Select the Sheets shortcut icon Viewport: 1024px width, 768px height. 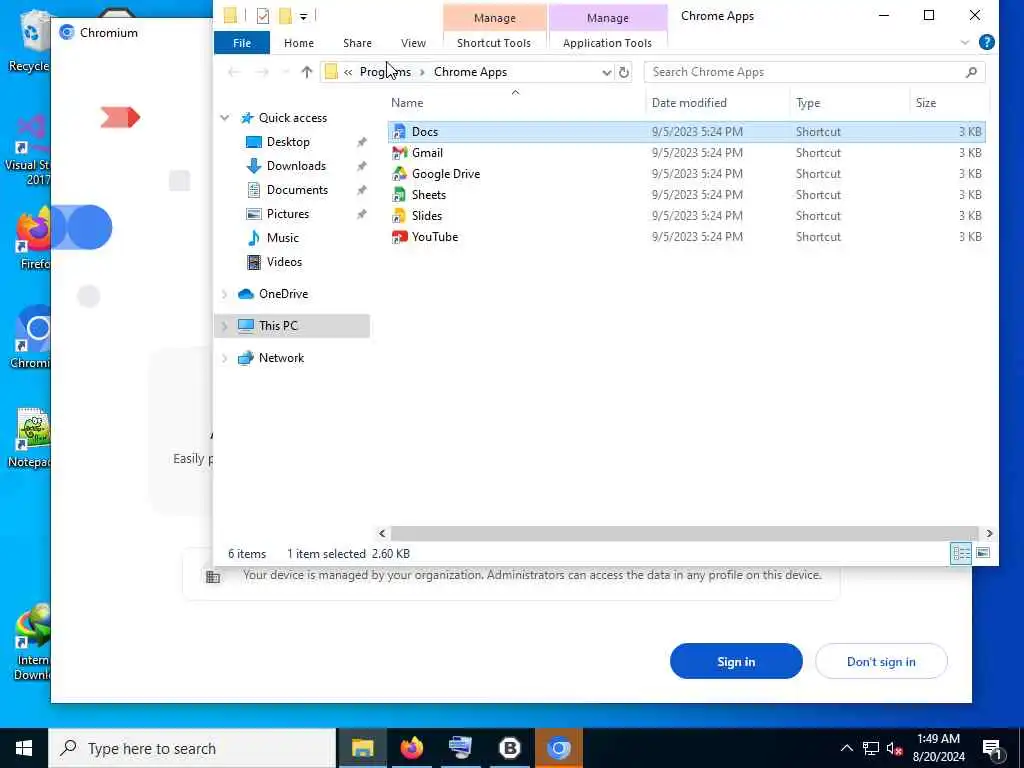coord(399,195)
